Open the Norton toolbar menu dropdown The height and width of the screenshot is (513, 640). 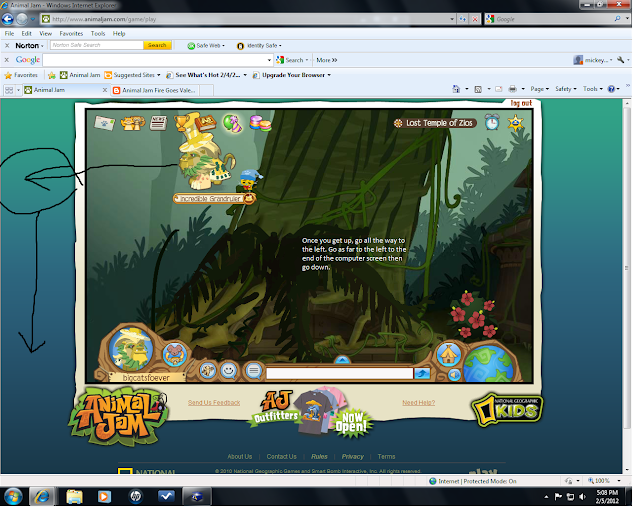pyautogui.click(x=29, y=46)
